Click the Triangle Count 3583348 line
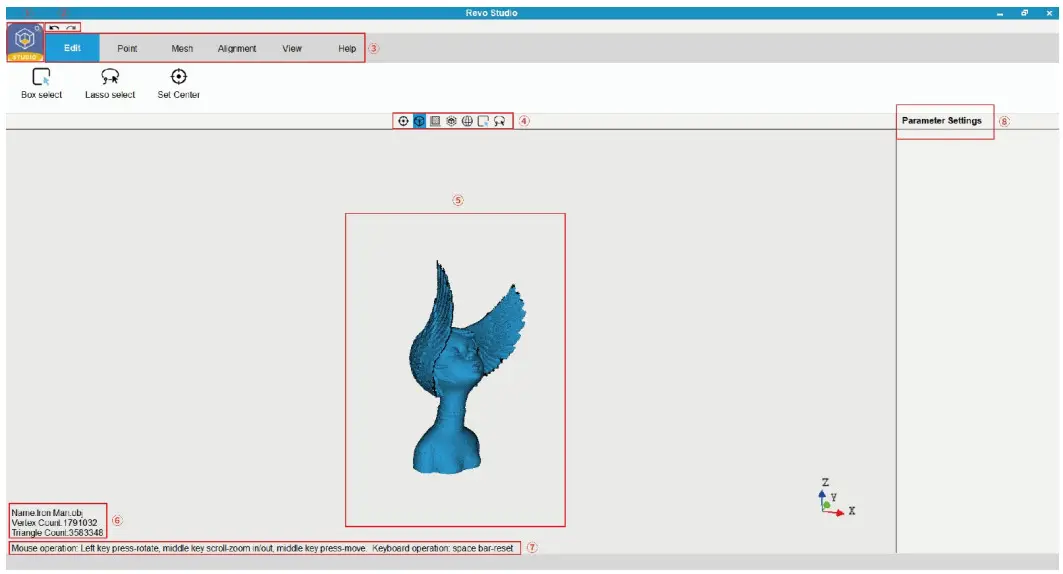Viewport: 1063px width, 574px height. pos(57,533)
